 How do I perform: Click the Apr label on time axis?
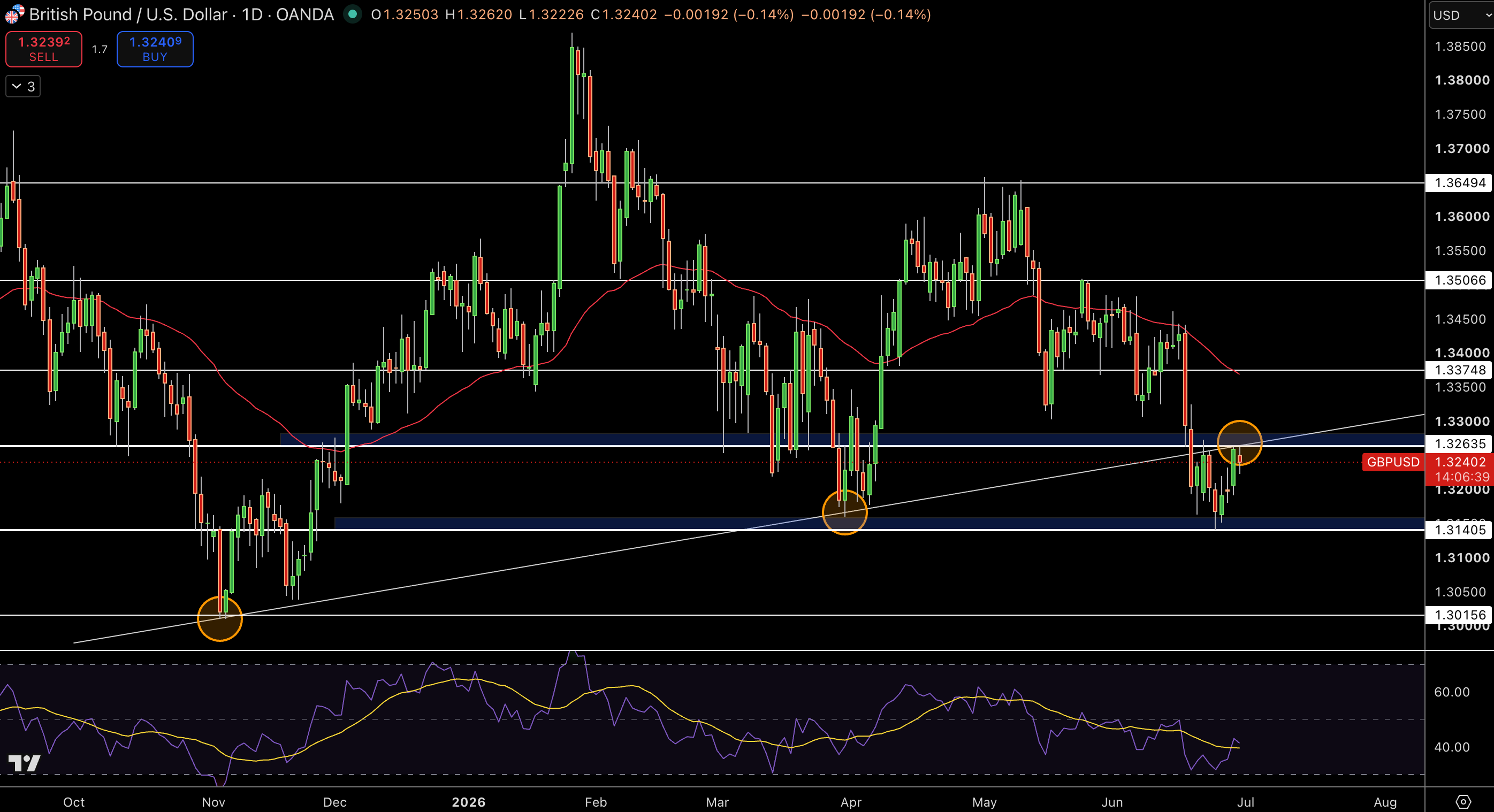click(851, 802)
